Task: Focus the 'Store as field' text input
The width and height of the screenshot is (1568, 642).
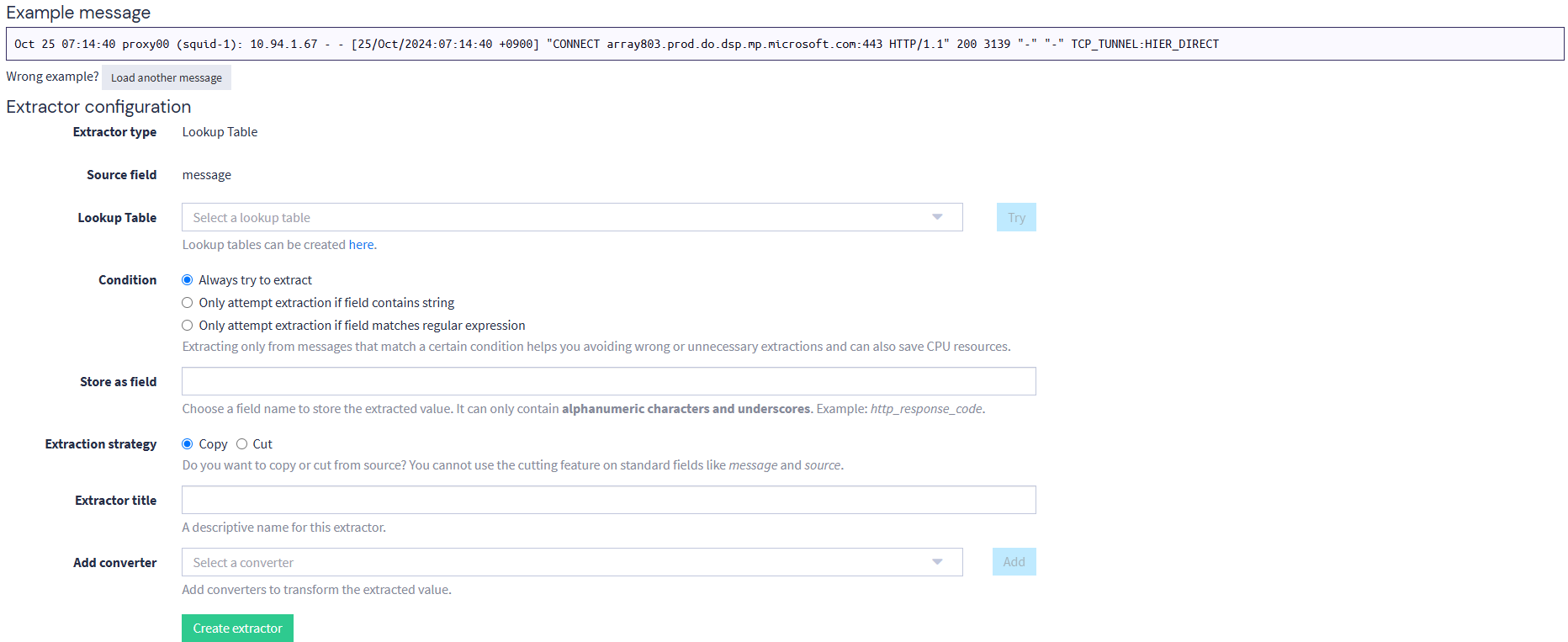Action: pos(608,381)
